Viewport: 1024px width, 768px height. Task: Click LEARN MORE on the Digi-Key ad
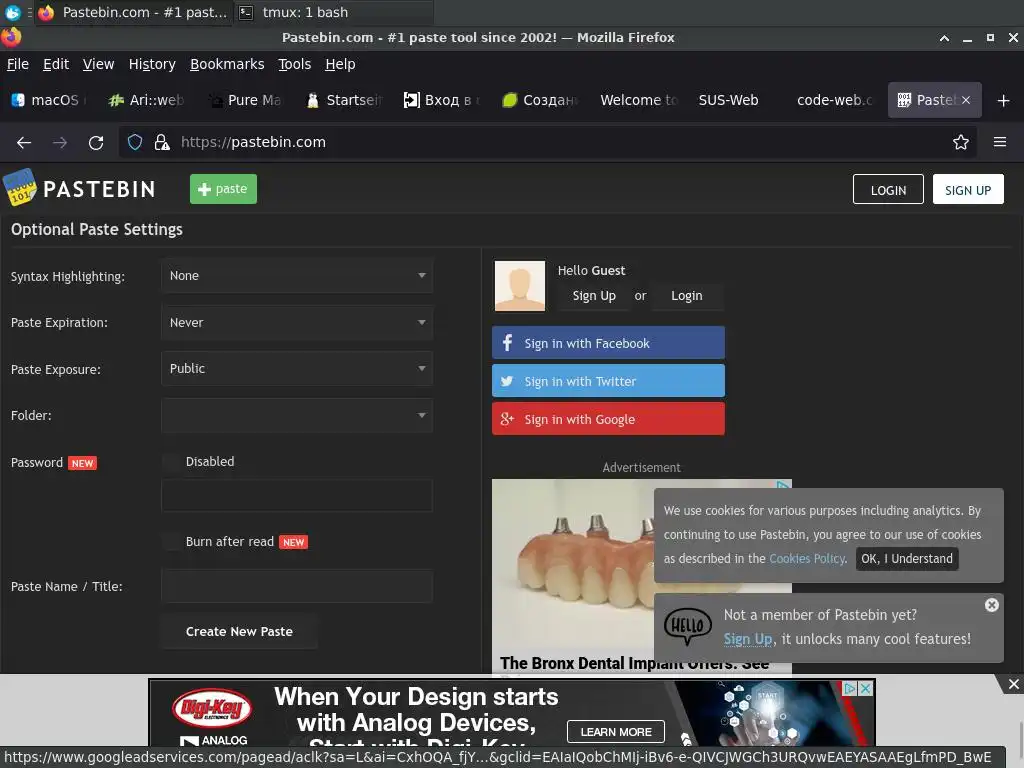(x=616, y=731)
